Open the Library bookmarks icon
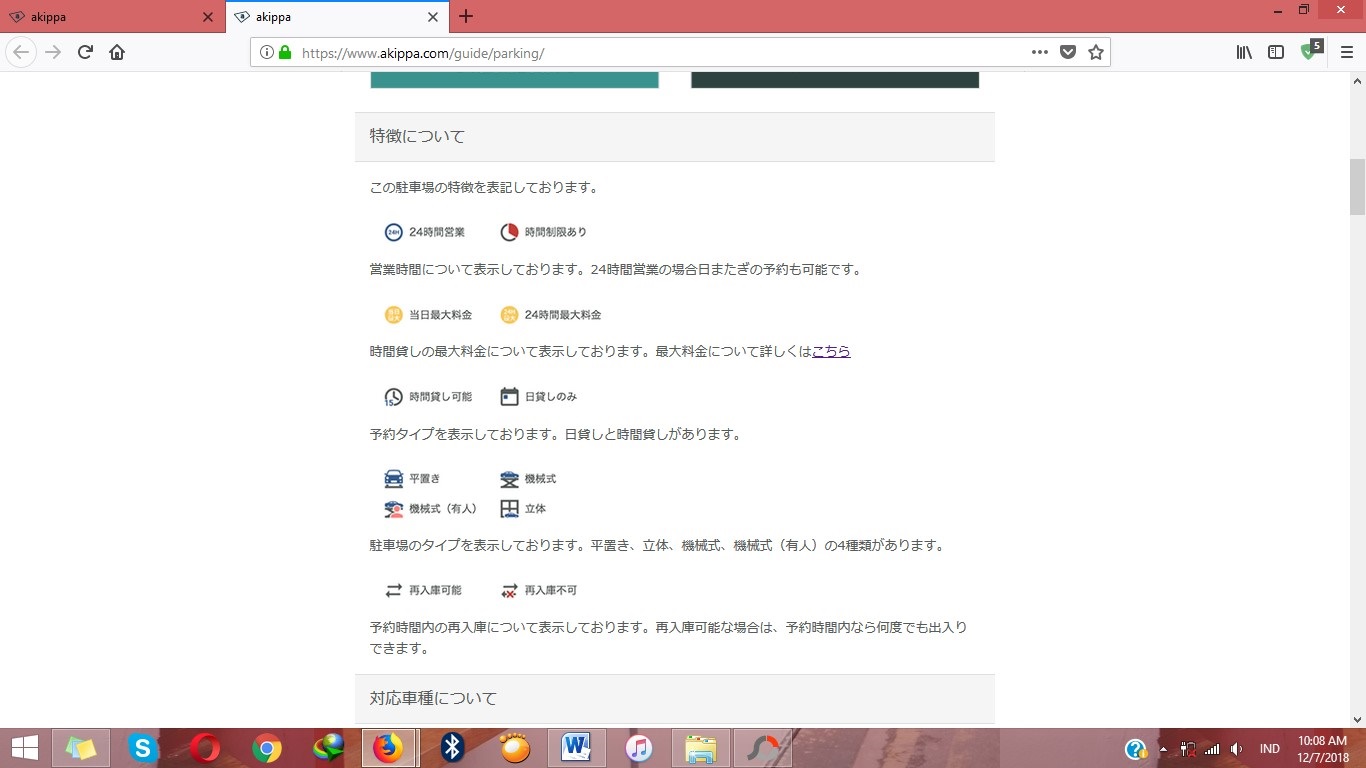Image resolution: width=1366 pixels, height=768 pixels. (x=1244, y=53)
